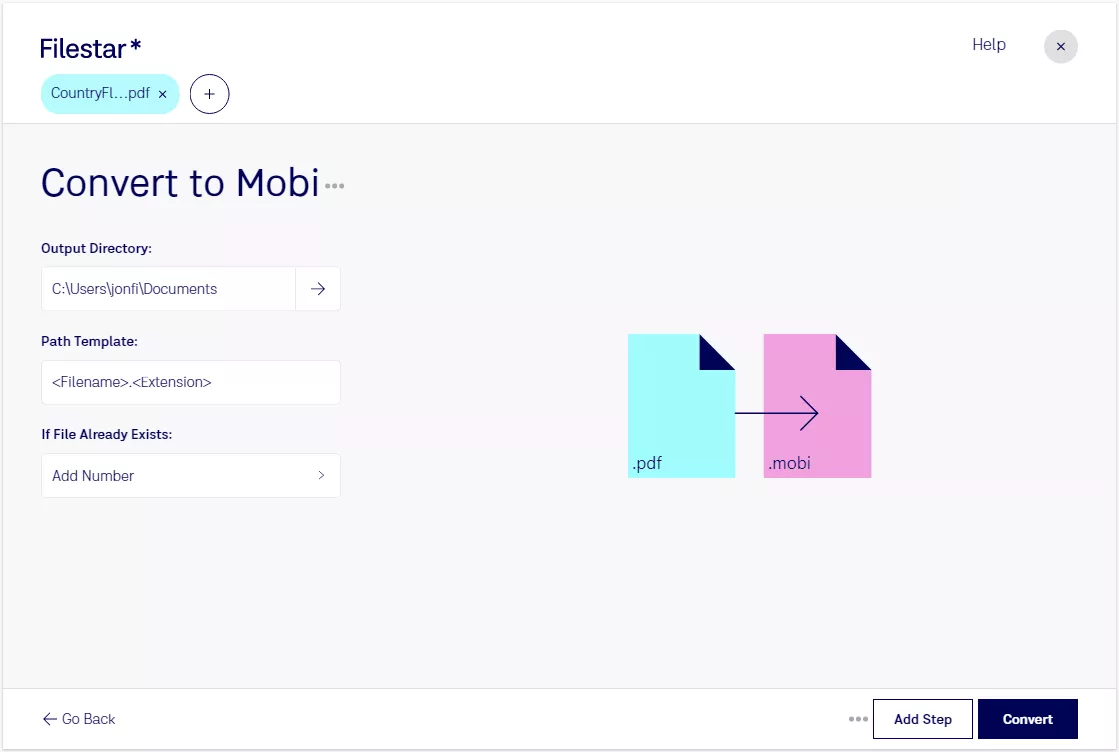Click the Add Step button
Screen dimensions: 1119x752
pyautogui.click(x=923, y=719)
